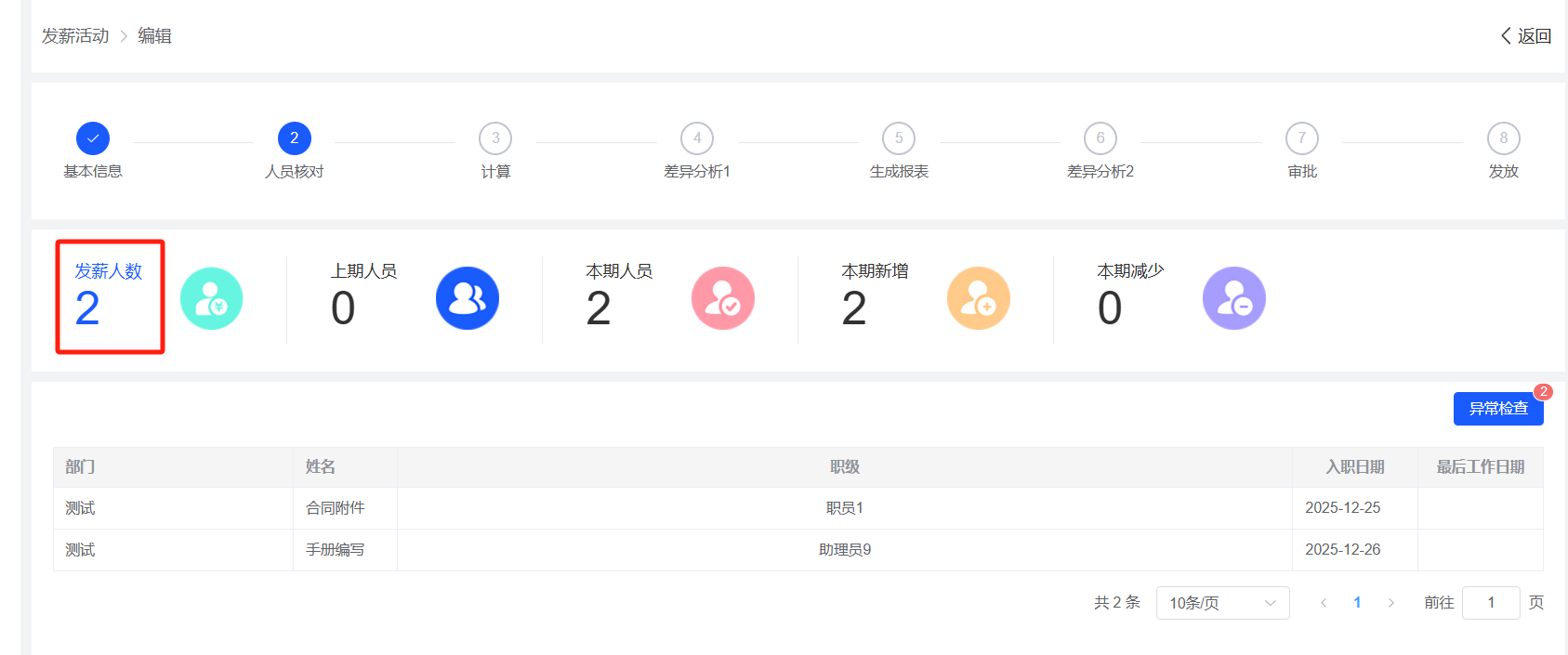Go to step 3 计算 circle

pos(495,138)
